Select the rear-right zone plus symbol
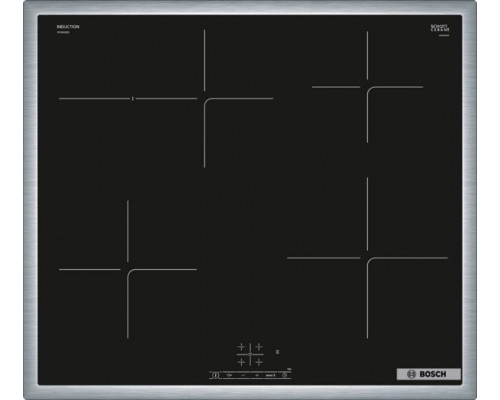The image size is (500, 400). point(259,347)
